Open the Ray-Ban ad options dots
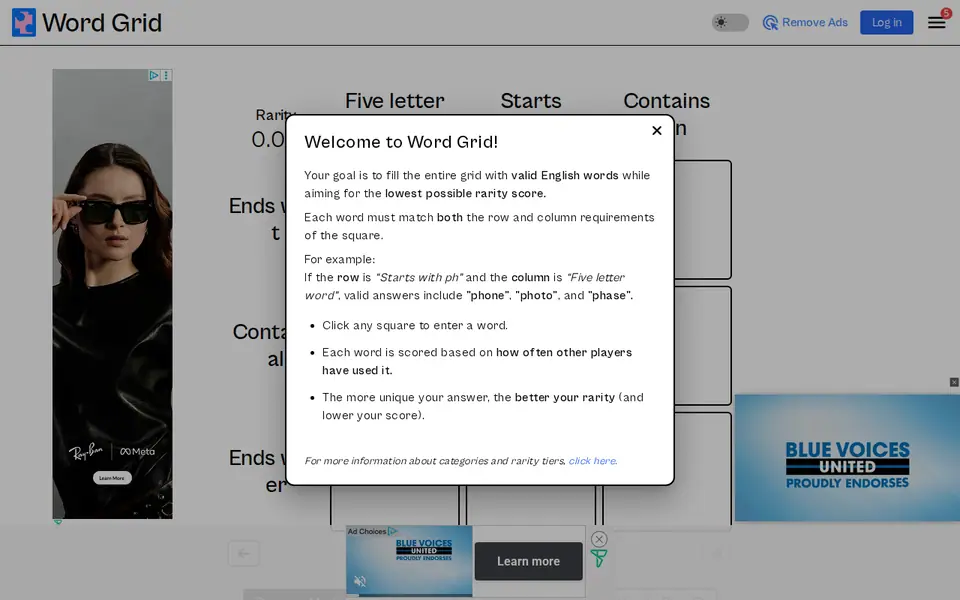 pyautogui.click(x=166, y=75)
